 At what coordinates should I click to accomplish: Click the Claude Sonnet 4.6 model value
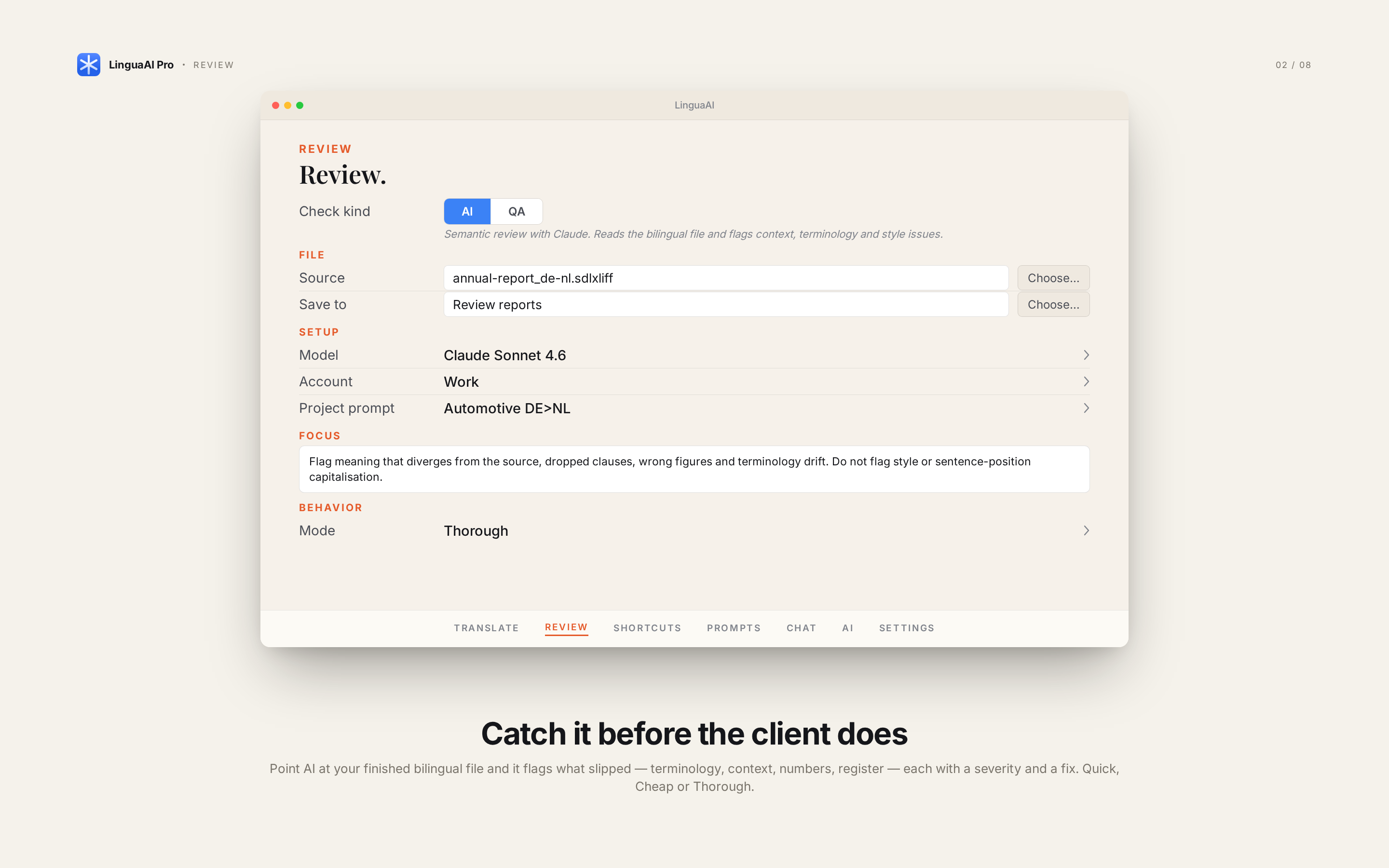504,355
